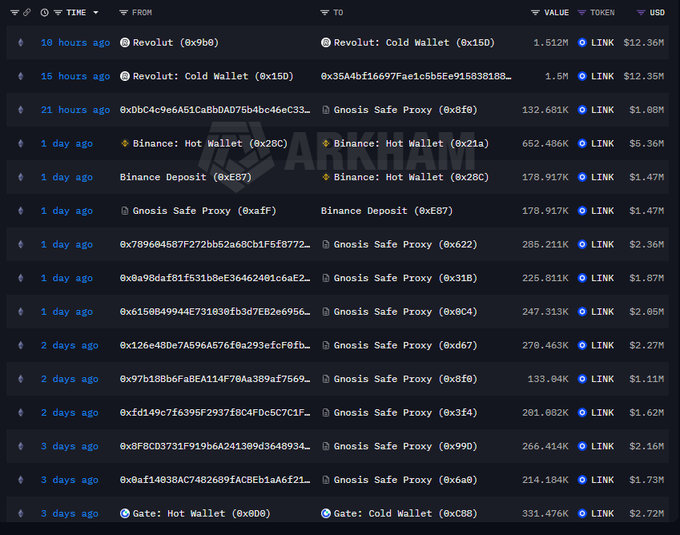Open the 15 hours ago transaction link

(75, 76)
